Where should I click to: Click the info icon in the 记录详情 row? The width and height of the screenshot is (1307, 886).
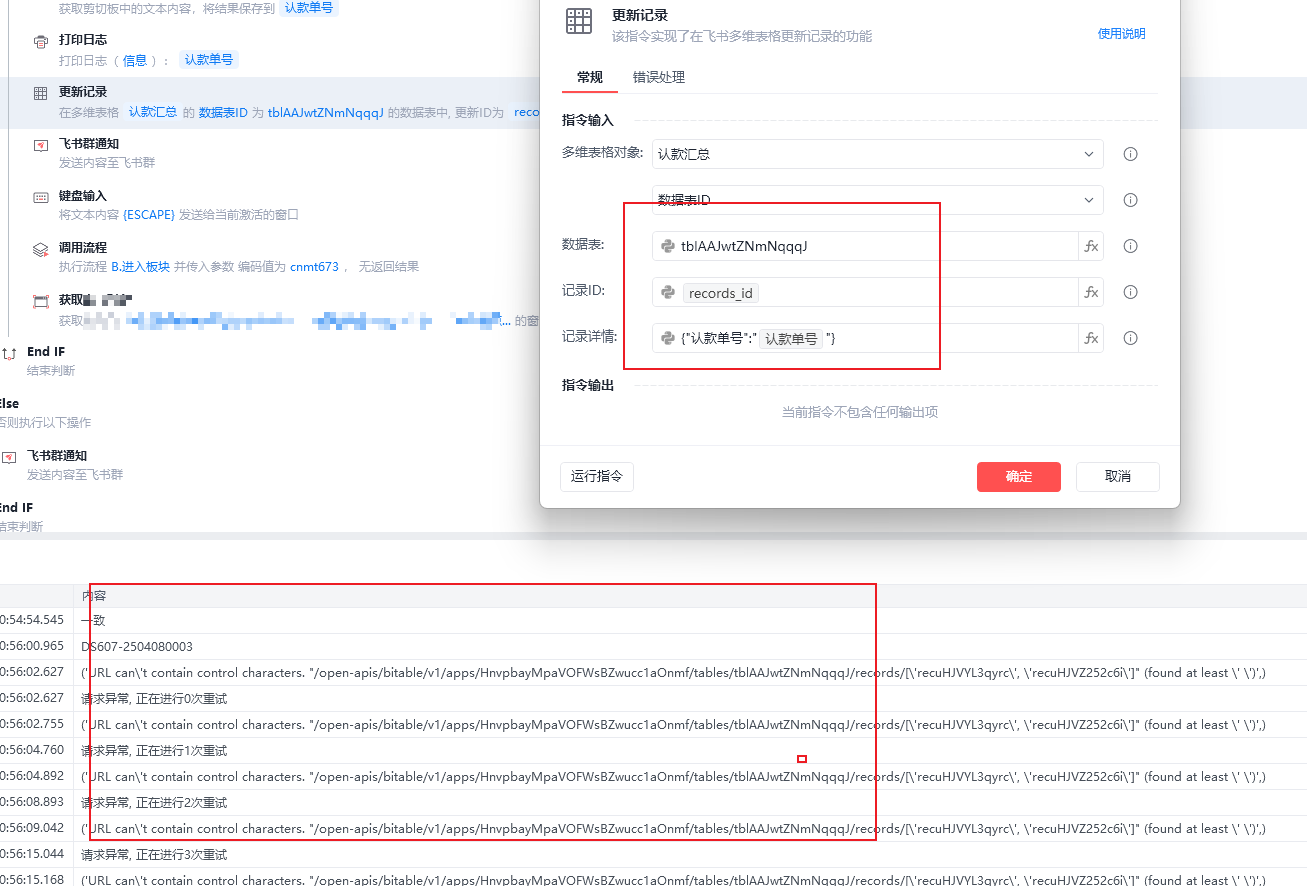click(1131, 338)
